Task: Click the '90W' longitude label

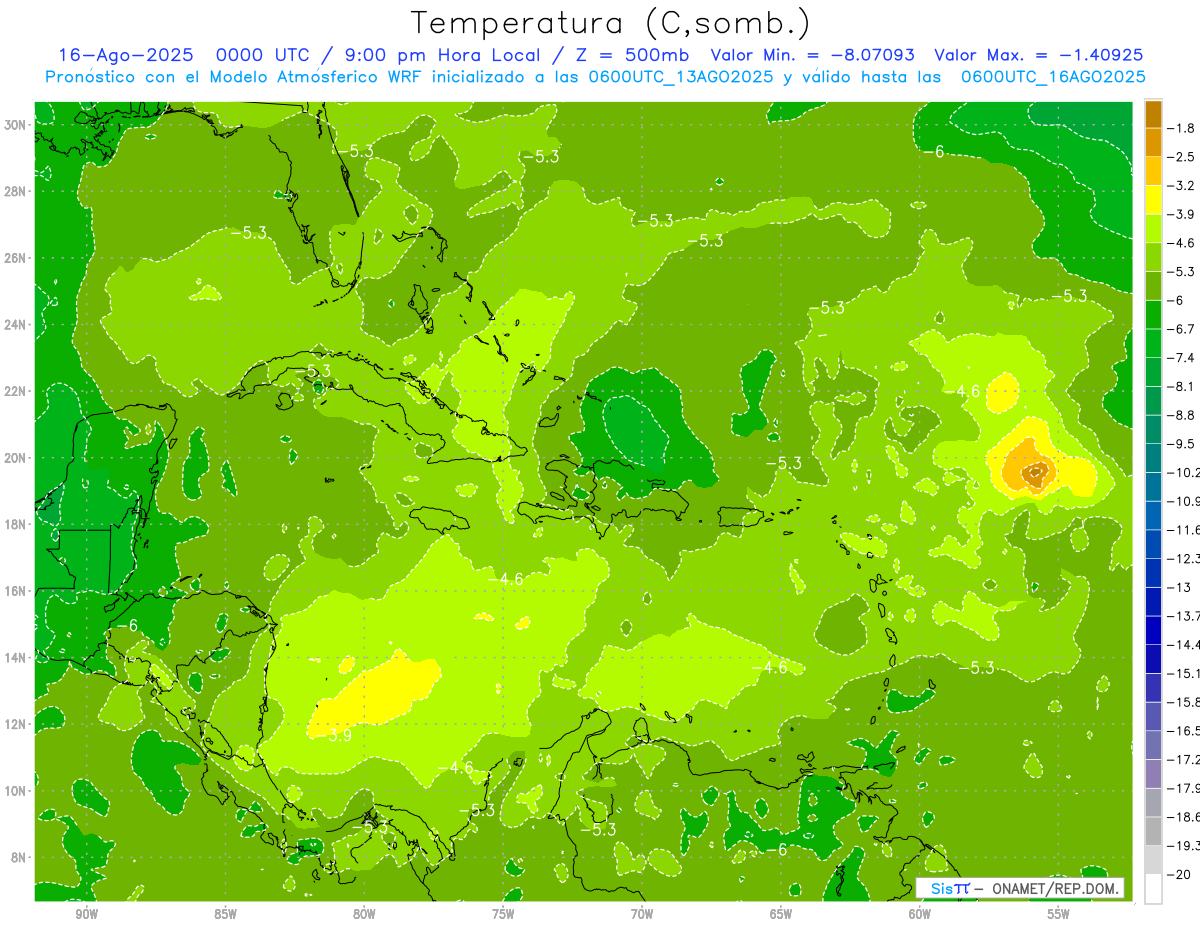Action: 86,914
